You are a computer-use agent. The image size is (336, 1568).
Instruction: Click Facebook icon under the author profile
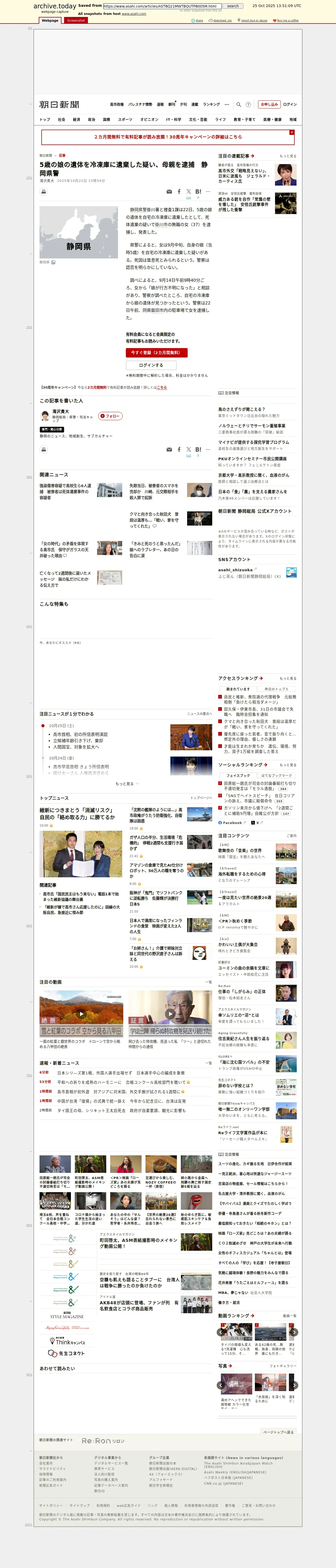(x=179, y=449)
